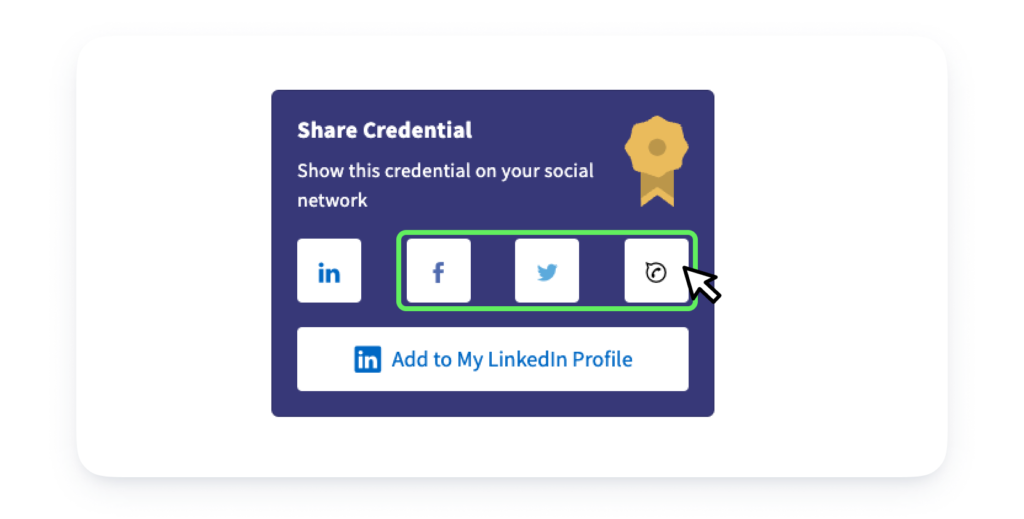
Task: Click the LinkedIn logo inside the Add button
Action: click(368, 359)
